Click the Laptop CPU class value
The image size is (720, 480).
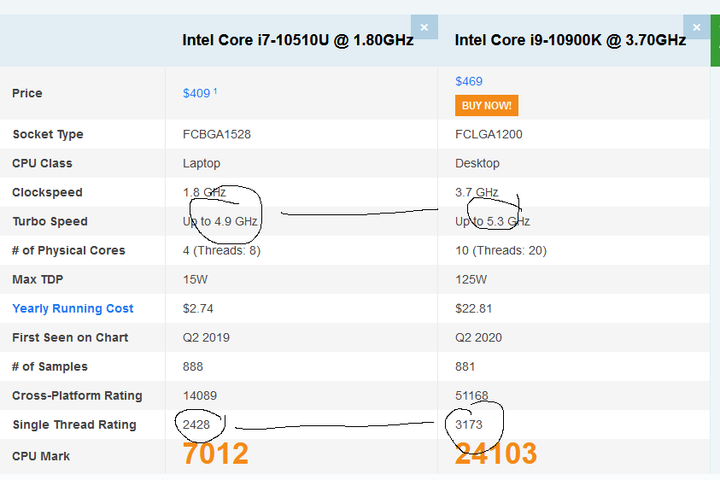tap(202, 163)
